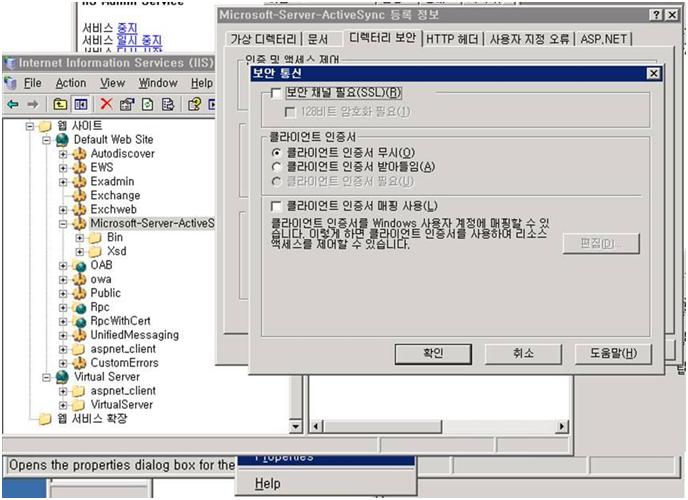Image resolution: width=688 pixels, height=500 pixels.
Task: Expand the Bin folder node
Action: 80,238
